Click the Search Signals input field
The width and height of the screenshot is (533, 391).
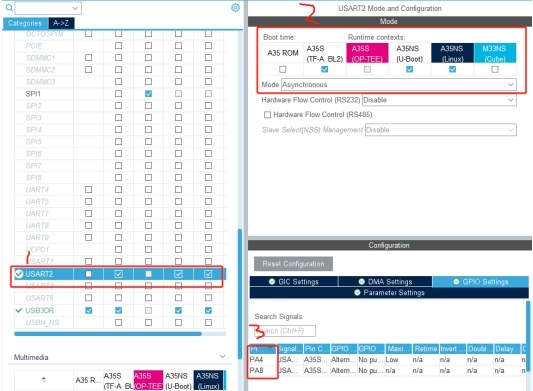pyautogui.click(x=285, y=330)
